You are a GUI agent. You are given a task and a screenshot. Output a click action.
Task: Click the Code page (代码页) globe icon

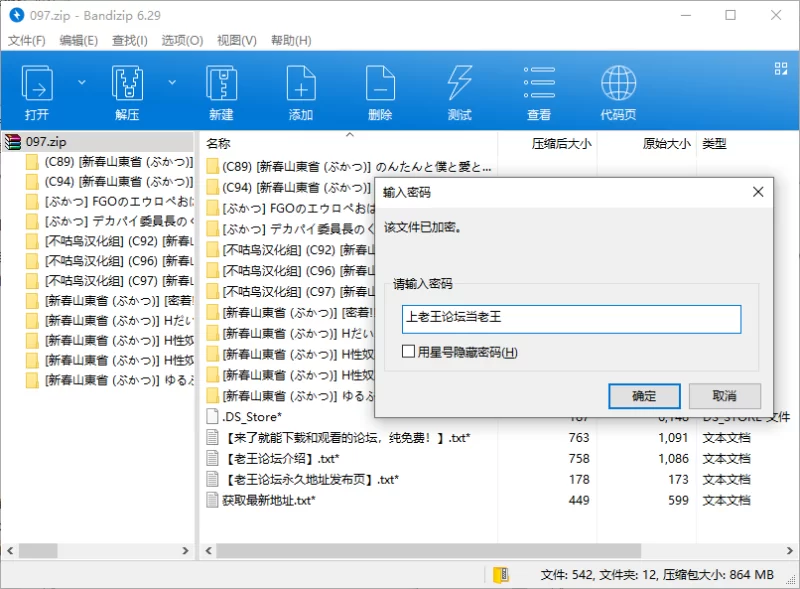[618, 90]
